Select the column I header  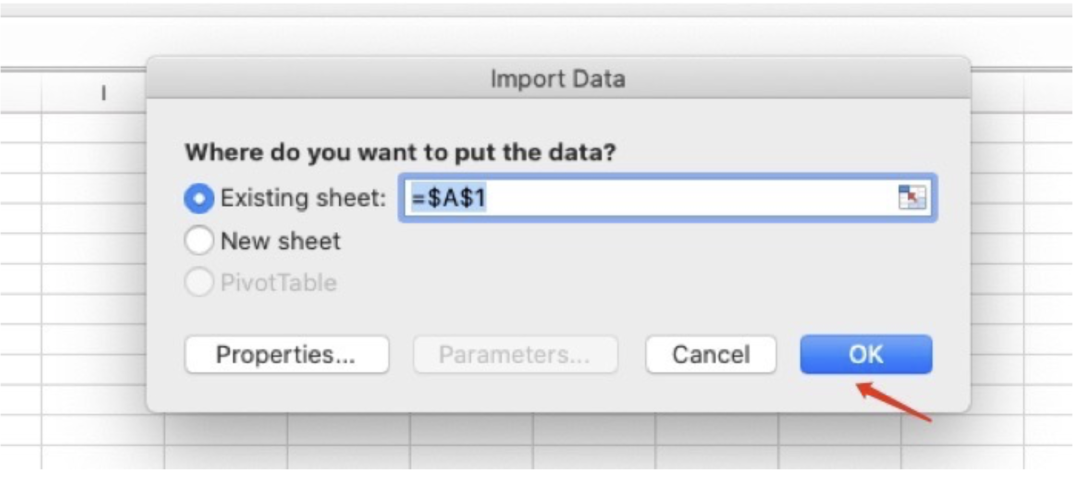pyautogui.click(x=102, y=93)
